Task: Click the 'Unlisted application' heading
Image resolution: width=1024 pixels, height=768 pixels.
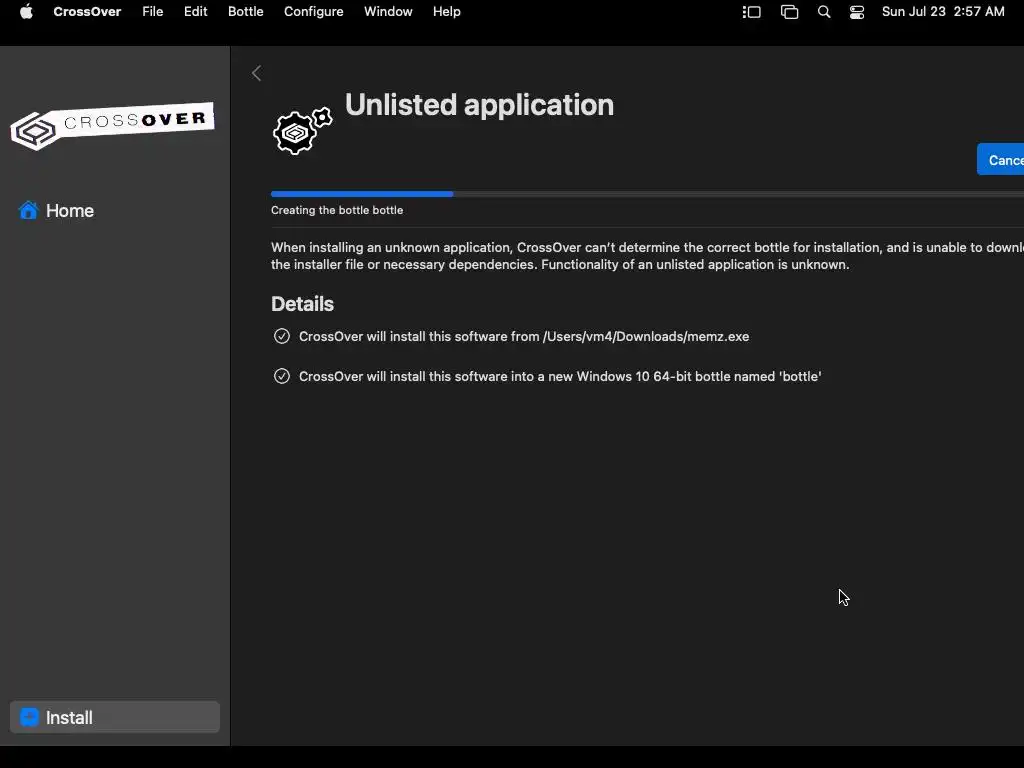Action: point(479,104)
